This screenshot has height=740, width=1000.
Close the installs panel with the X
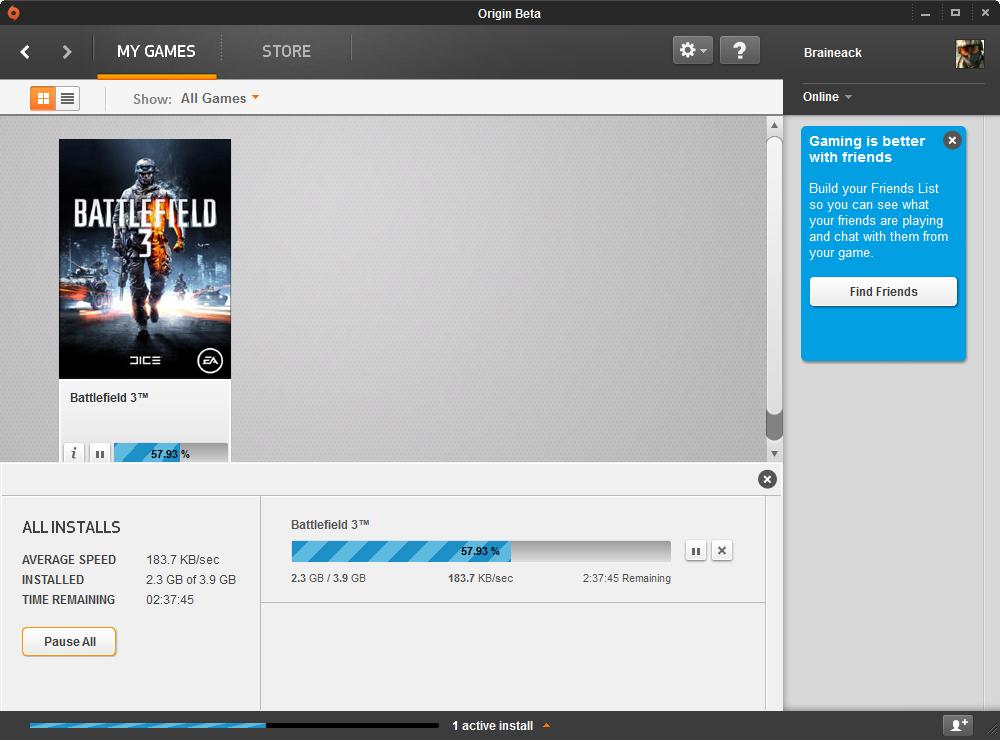767,479
